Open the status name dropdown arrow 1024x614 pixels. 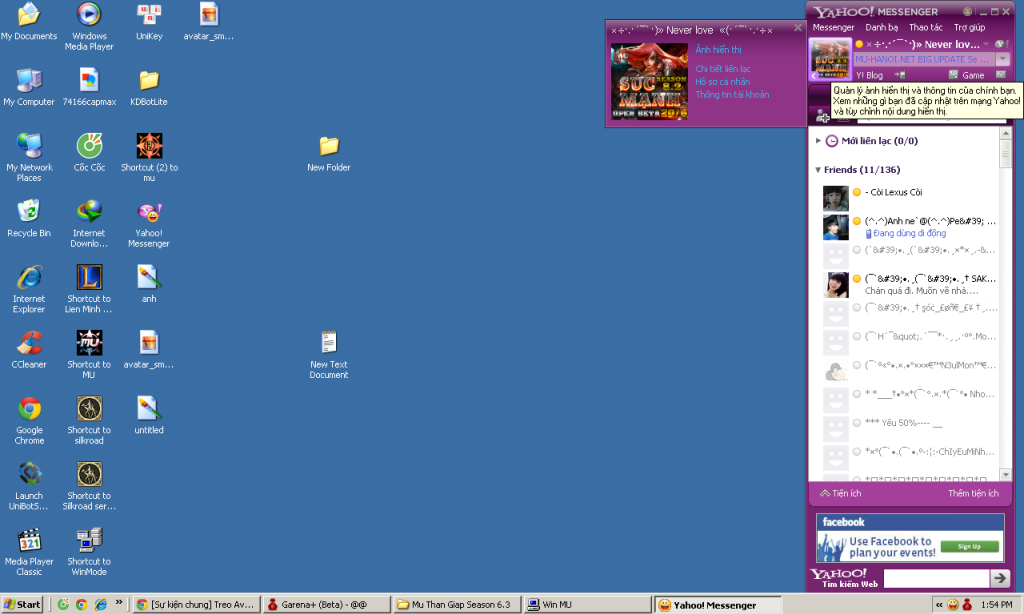point(985,44)
